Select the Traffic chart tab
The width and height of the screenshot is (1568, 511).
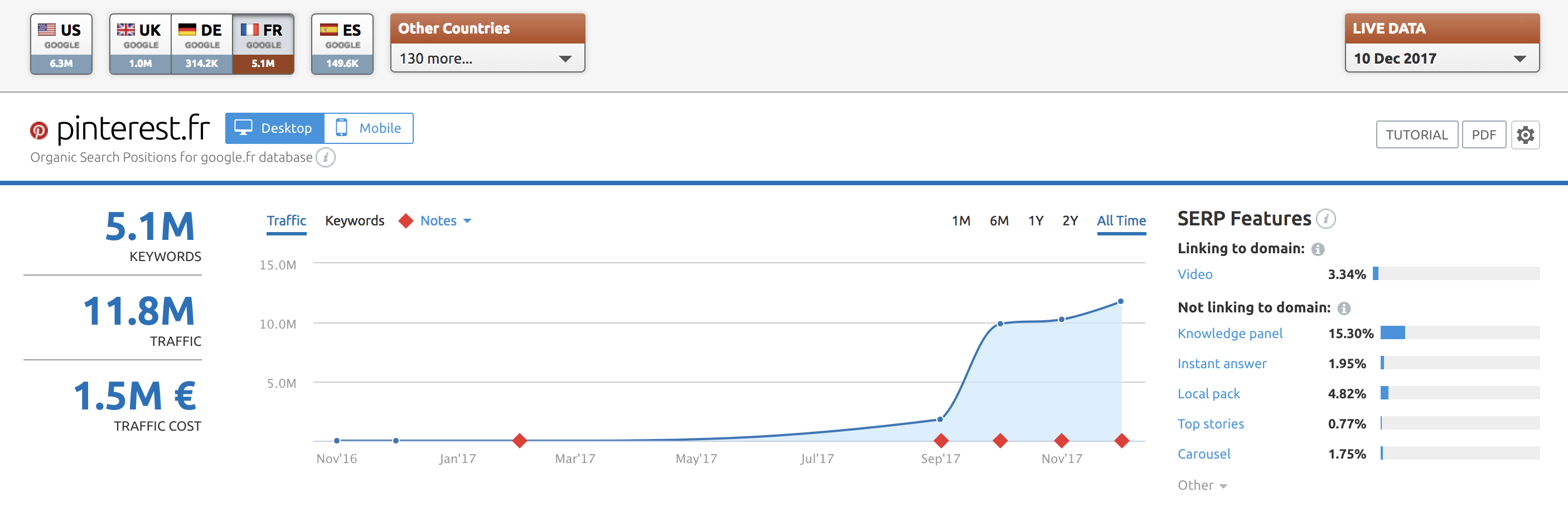pos(286,220)
